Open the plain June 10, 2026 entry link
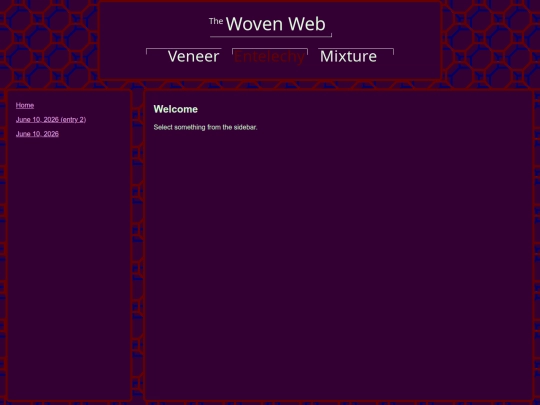 37,134
